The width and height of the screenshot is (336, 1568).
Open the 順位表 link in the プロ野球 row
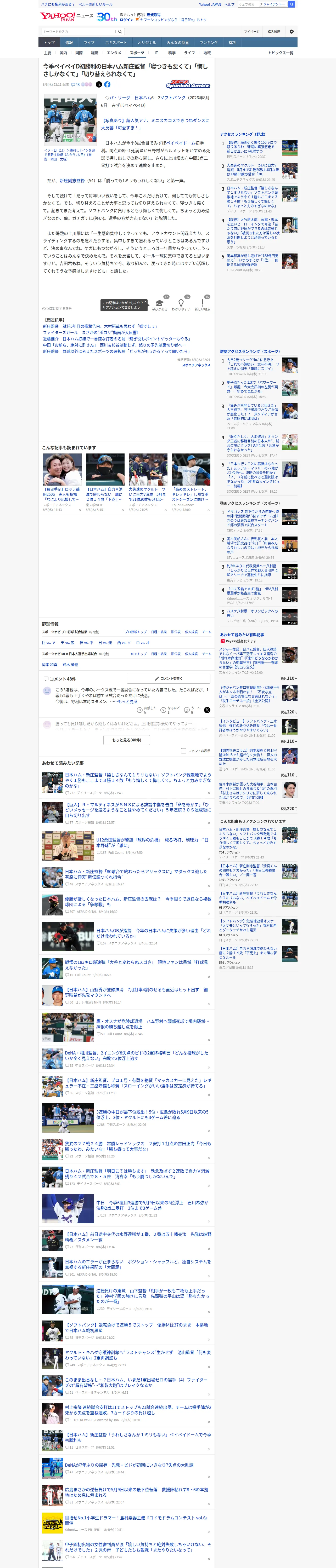(x=176, y=632)
